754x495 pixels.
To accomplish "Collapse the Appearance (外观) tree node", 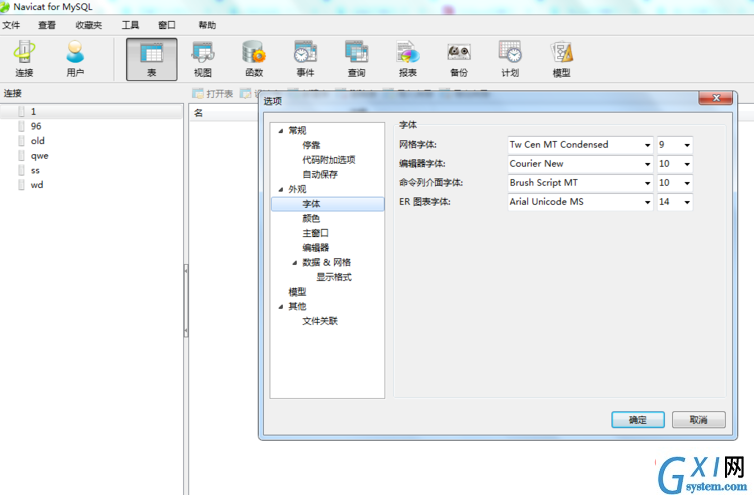I will (281, 190).
